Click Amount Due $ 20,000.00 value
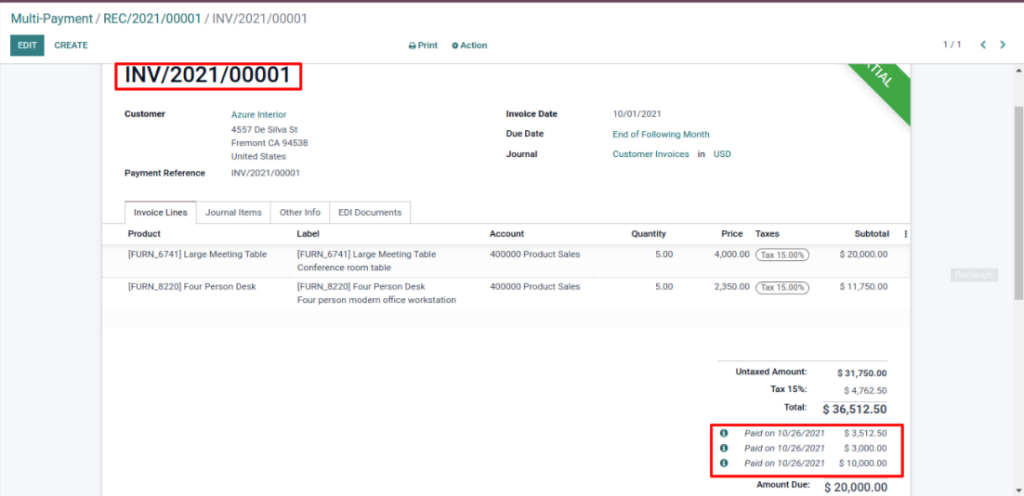This screenshot has height=496, width=1024. [856, 488]
